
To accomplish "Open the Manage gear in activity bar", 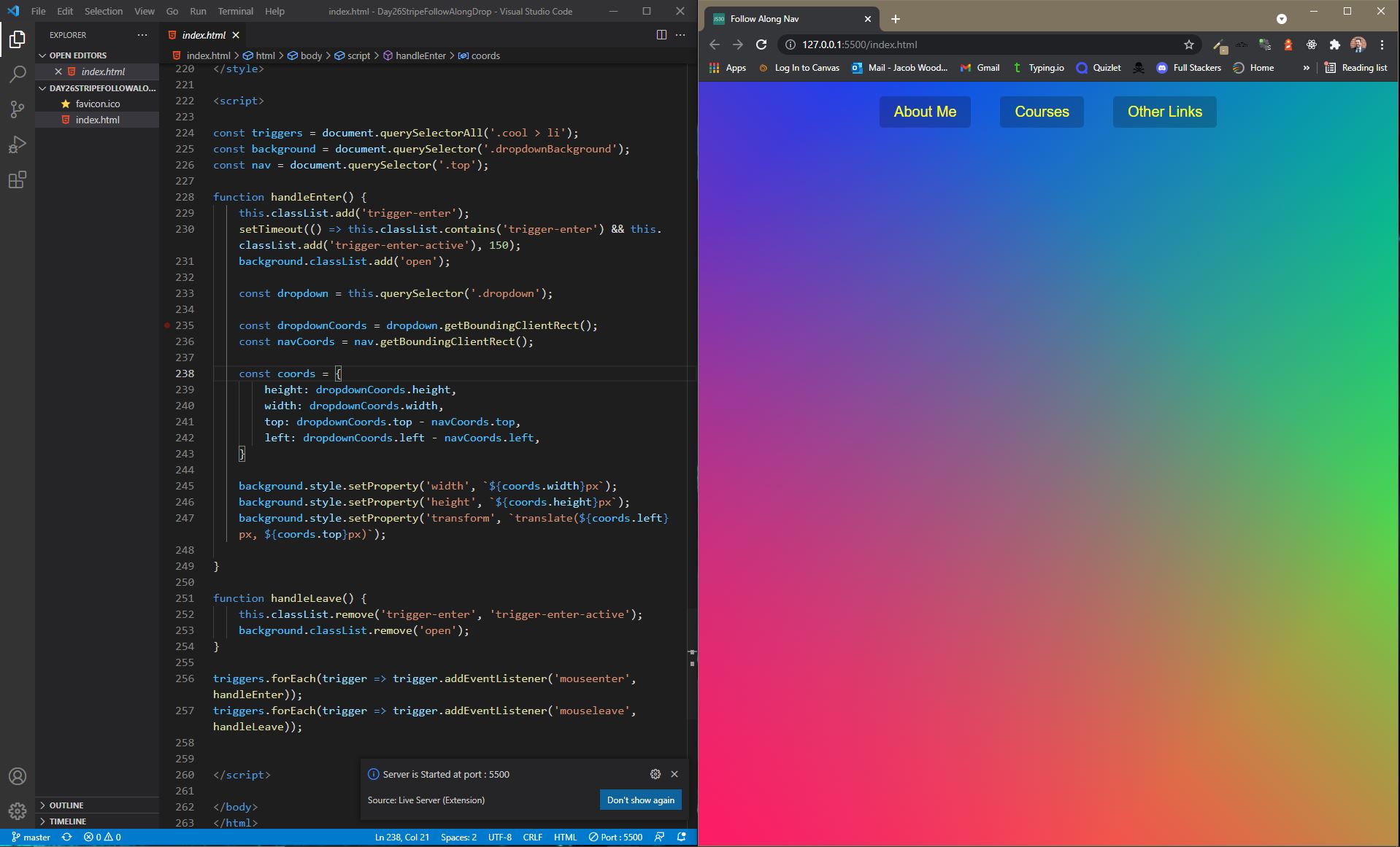I will pos(18,811).
